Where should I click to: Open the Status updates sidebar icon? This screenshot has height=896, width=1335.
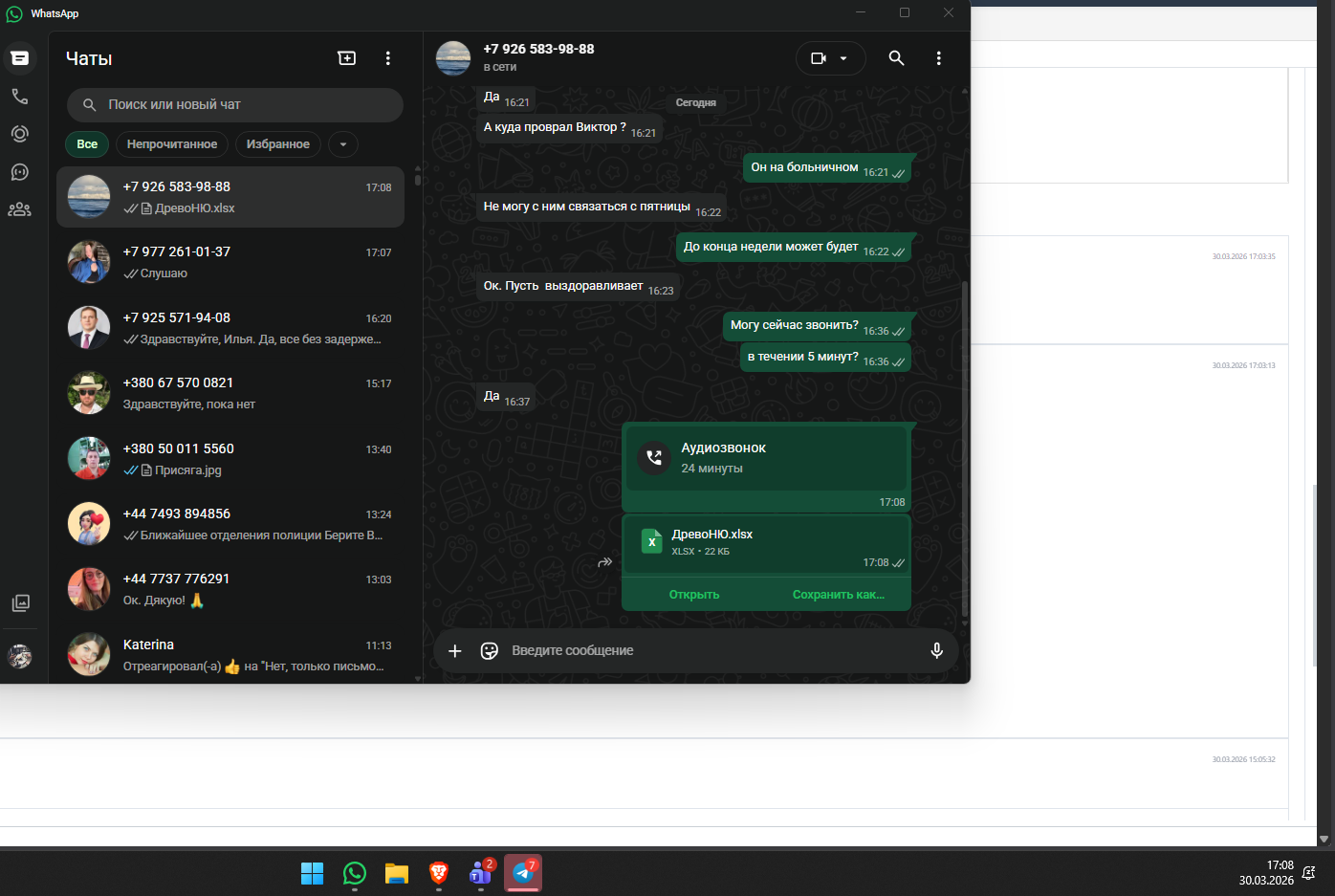tap(20, 134)
